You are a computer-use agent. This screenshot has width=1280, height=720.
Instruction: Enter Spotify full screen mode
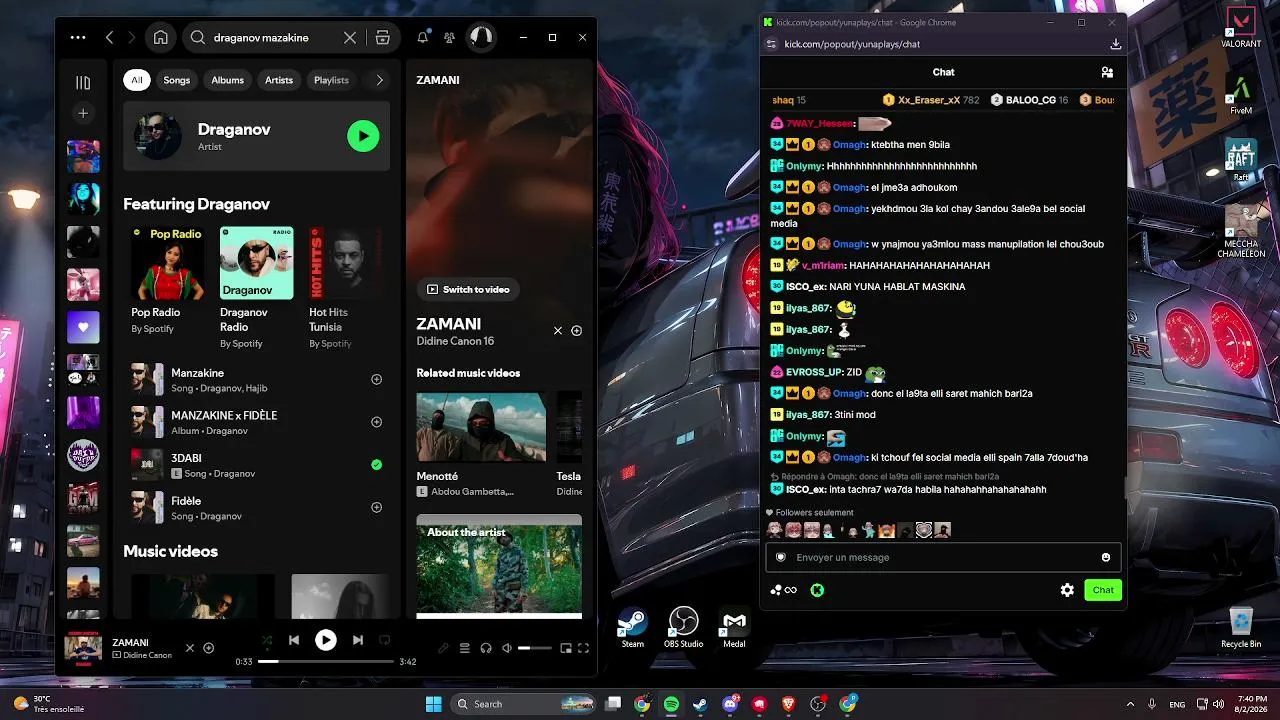(584, 648)
